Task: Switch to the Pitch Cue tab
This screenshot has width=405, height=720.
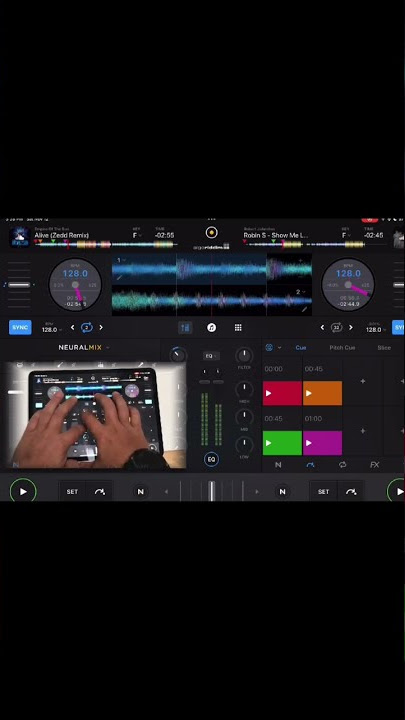Action: click(342, 348)
